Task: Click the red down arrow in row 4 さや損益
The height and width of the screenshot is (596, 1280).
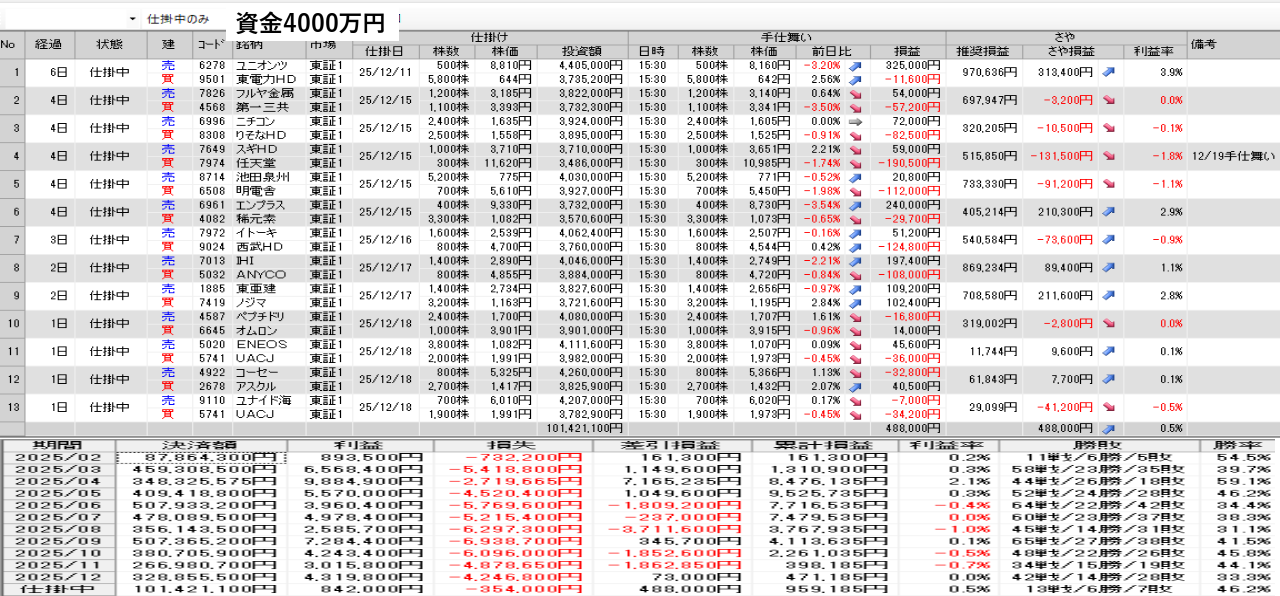Action: coord(1108,156)
